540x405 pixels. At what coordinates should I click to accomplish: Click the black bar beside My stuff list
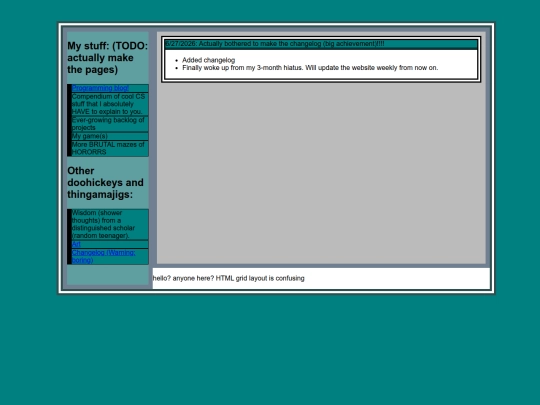(x=69, y=120)
